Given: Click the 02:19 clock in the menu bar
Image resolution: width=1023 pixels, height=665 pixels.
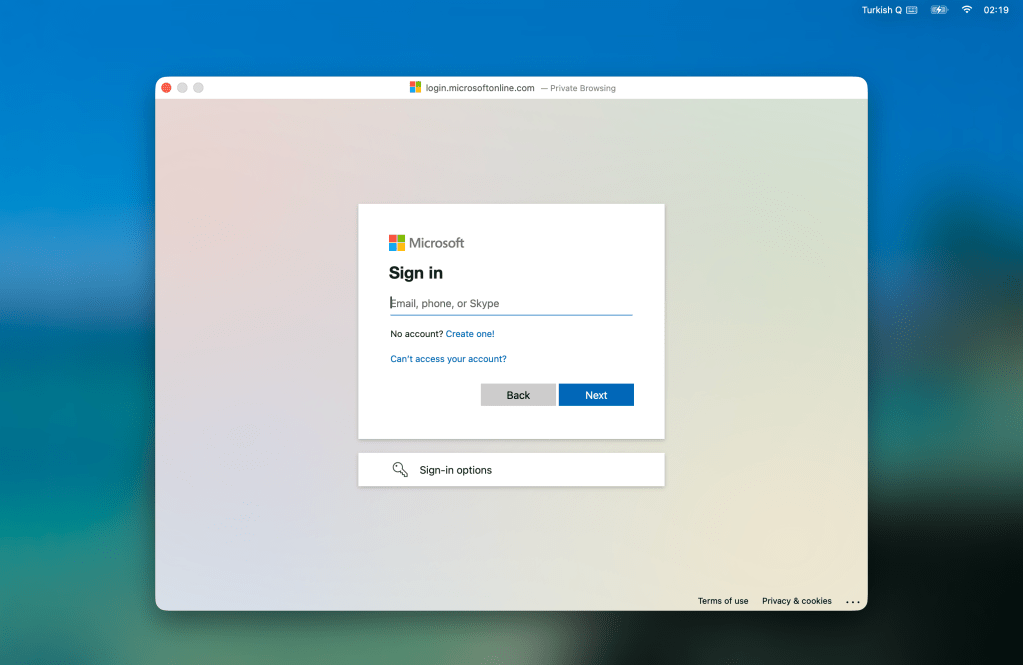Looking at the screenshot, I should [996, 10].
